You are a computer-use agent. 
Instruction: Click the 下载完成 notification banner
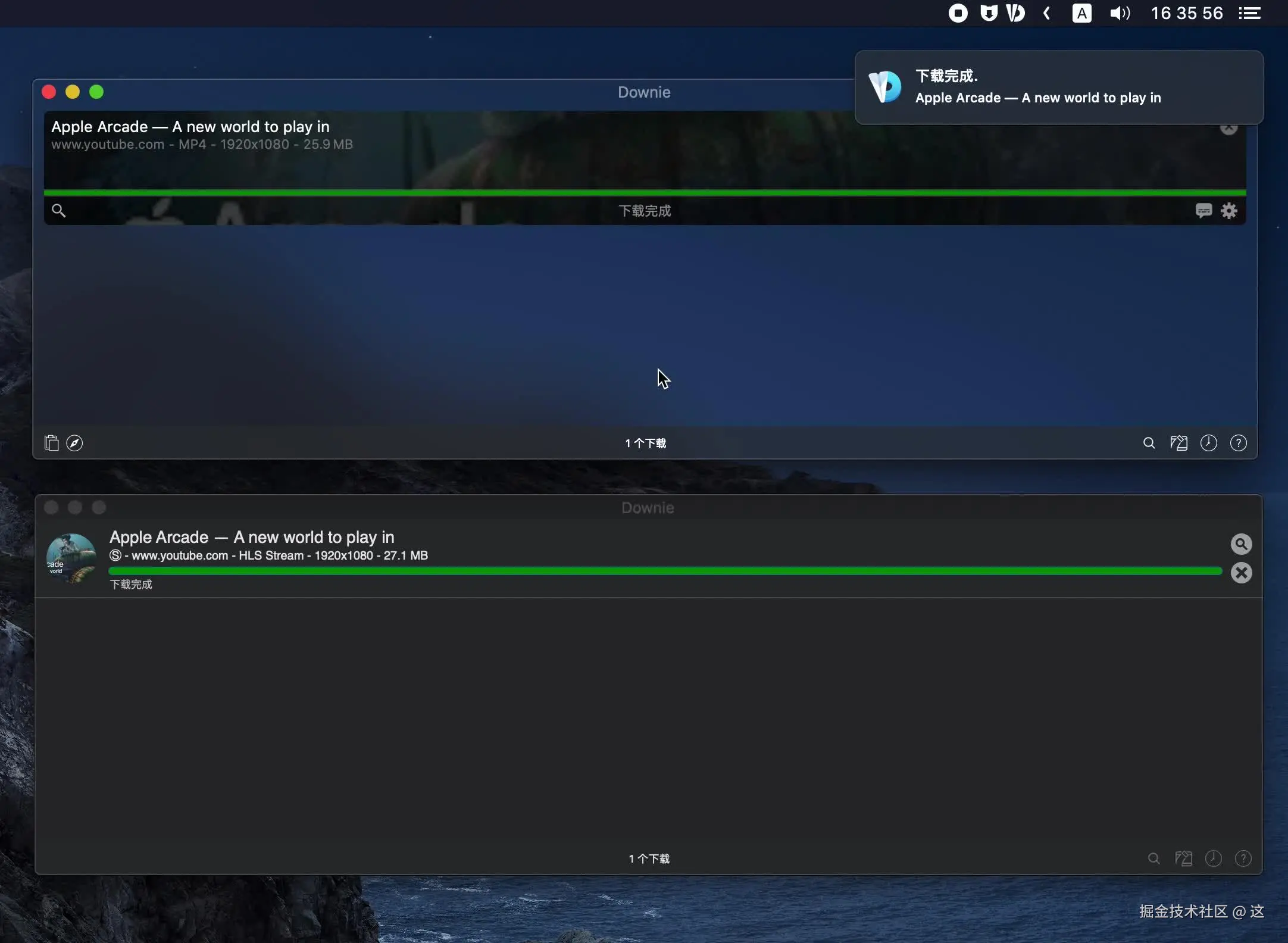(1058, 88)
